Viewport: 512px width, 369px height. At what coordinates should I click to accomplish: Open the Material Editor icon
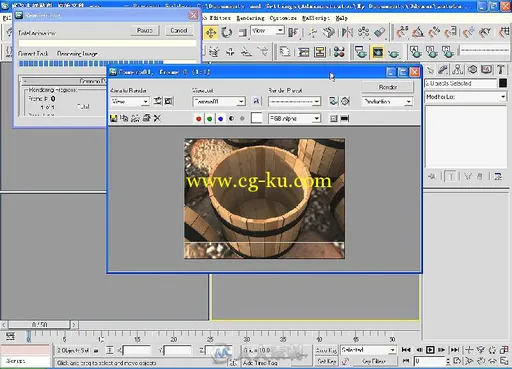click(339, 52)
